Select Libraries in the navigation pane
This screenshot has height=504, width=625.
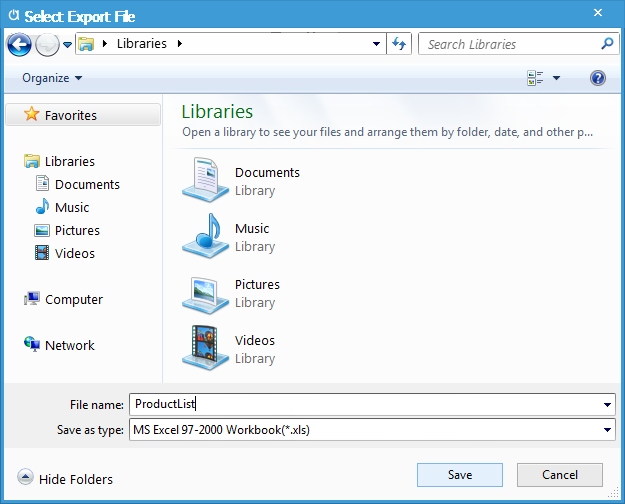(x=69, y=161)
